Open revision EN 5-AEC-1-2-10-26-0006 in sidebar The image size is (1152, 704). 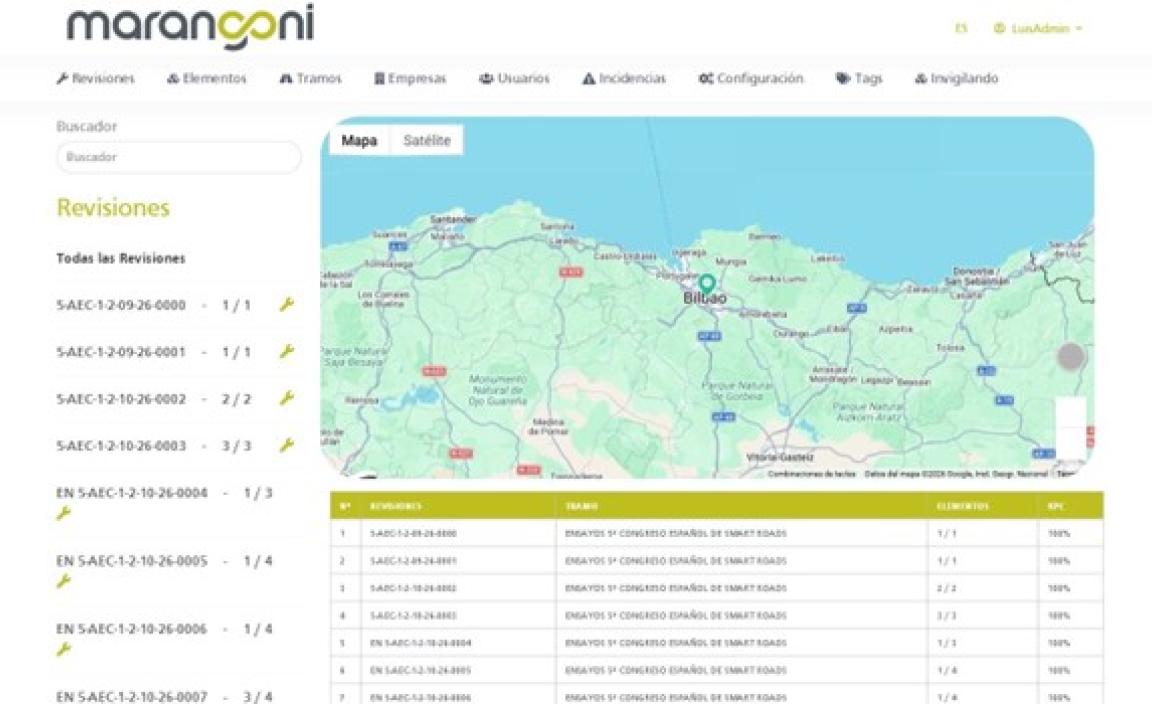(132, 628)
